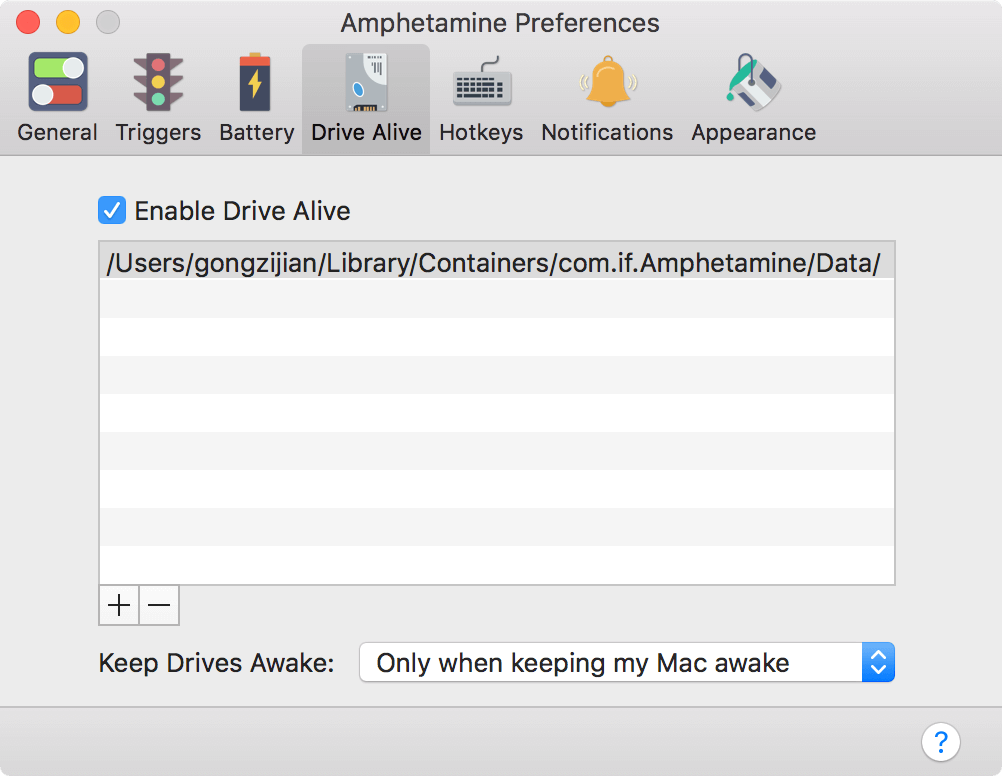Close the Amphetamine Preferences window
Screen dimensions: 1002x776
click(x=28, y=22)
